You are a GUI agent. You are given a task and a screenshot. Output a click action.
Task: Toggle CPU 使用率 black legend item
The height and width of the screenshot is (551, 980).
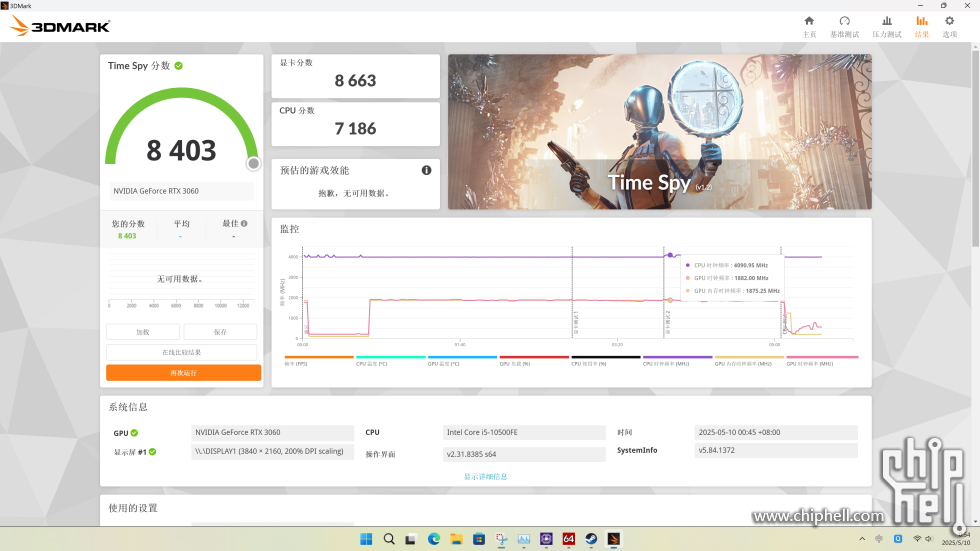point(606,360)
